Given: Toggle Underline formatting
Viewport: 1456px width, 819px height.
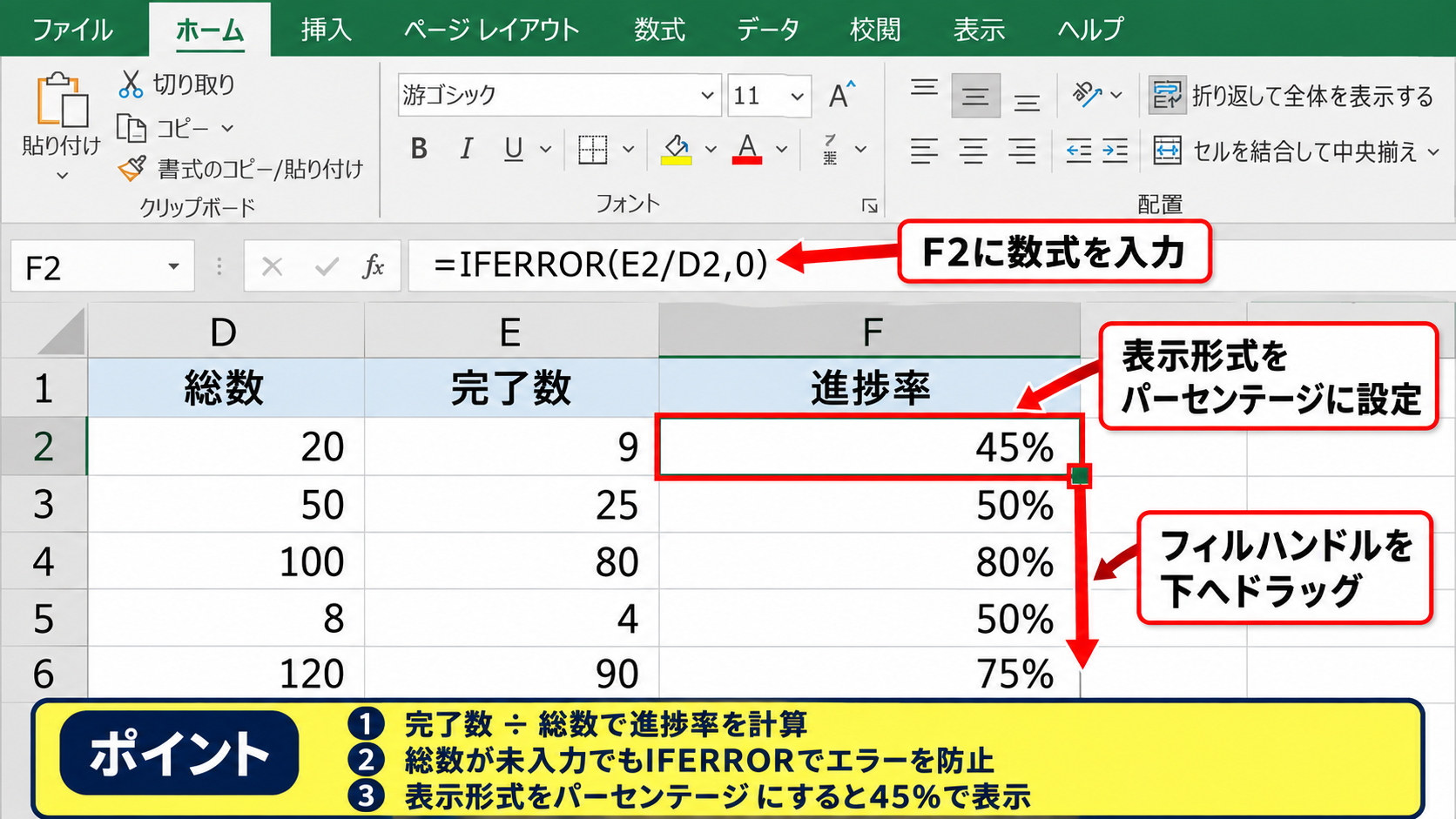Looking at the screenshot, I should (x=514, y=149).
